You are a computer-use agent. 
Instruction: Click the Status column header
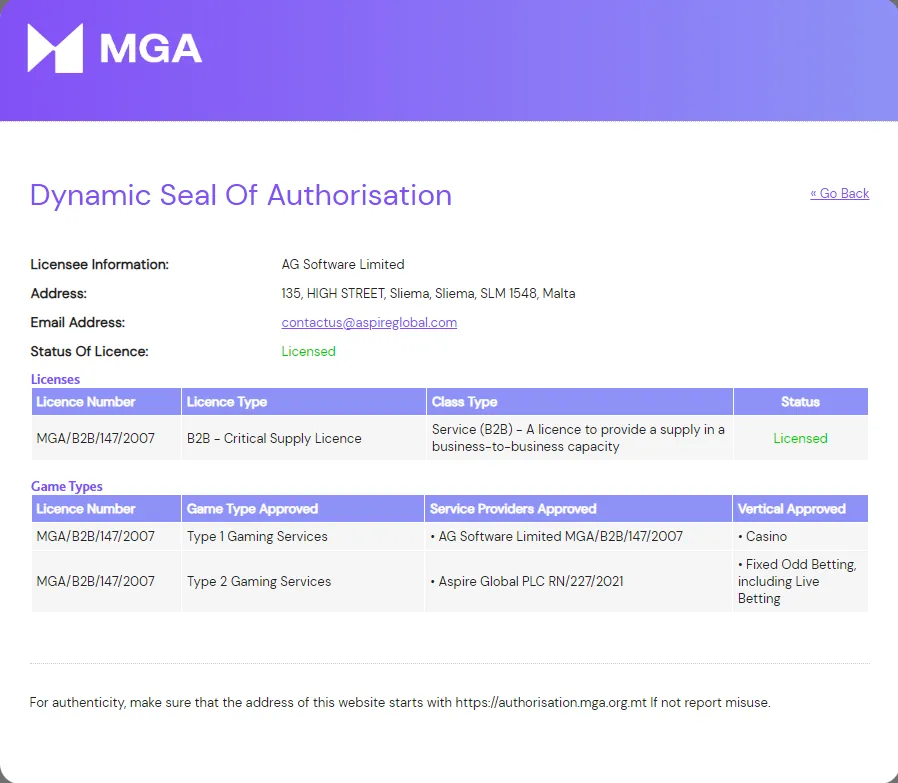point(800,402)
